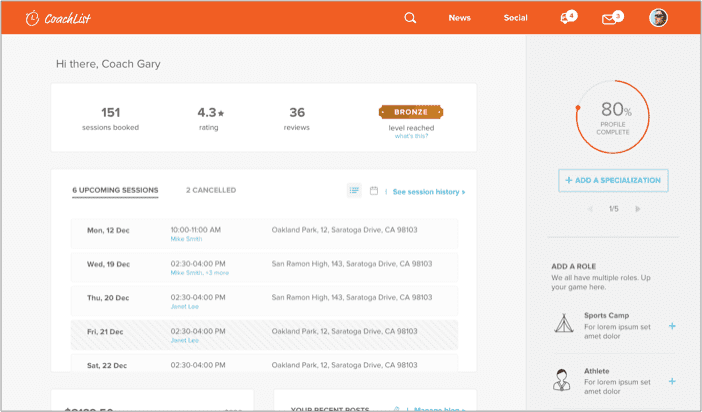Open chat notifications with badge 4
The width and height of the screenshot is (702, 412).
[569, 17]
